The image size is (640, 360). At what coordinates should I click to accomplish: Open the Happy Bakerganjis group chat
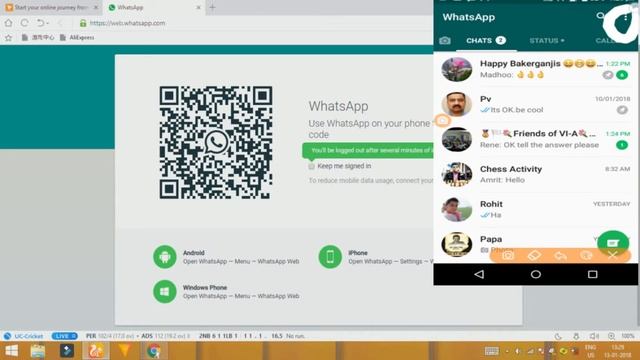point(536,69)
